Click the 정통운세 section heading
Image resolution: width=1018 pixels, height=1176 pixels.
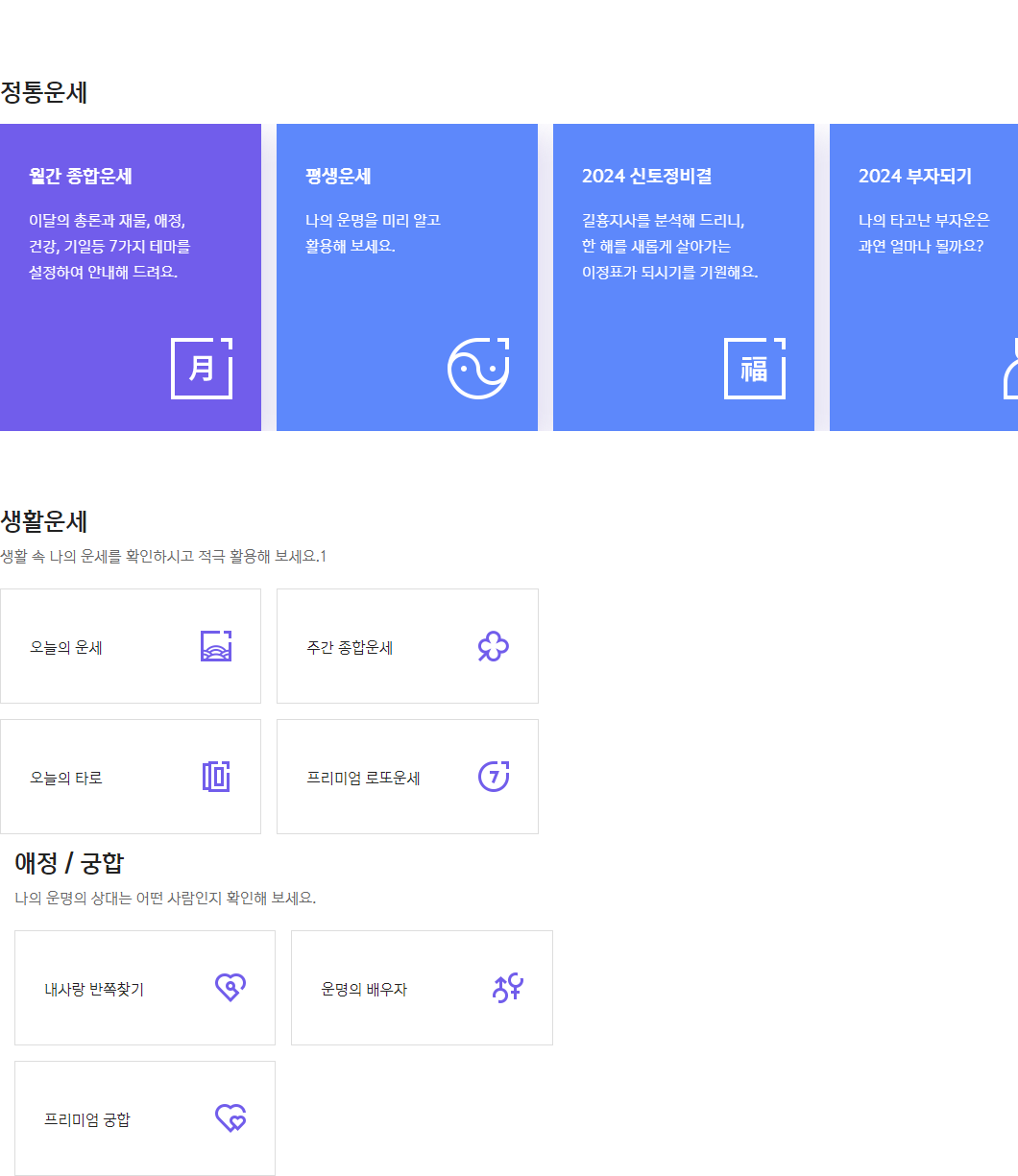point(44,93)
